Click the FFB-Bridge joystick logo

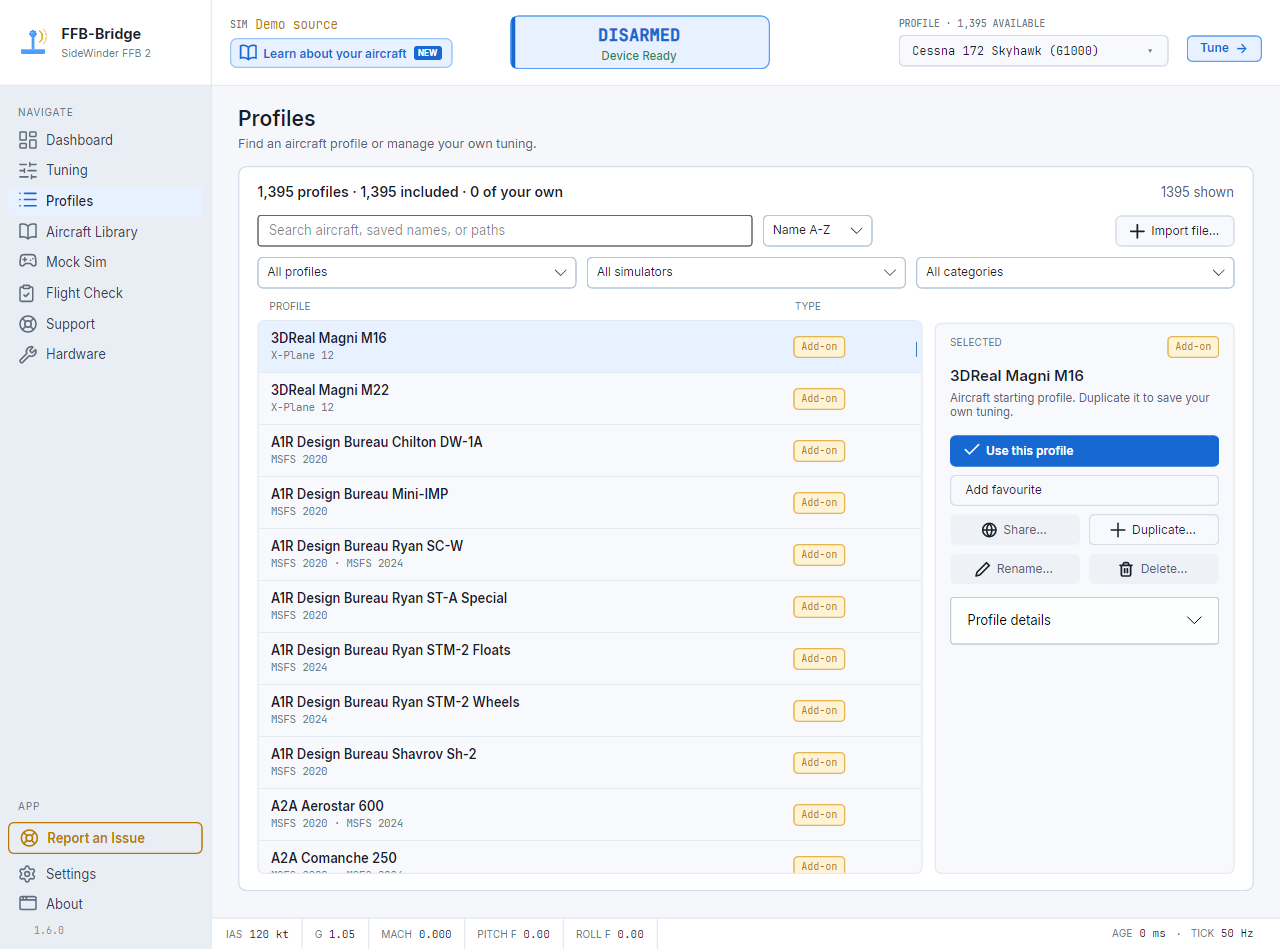click(35, 42)
